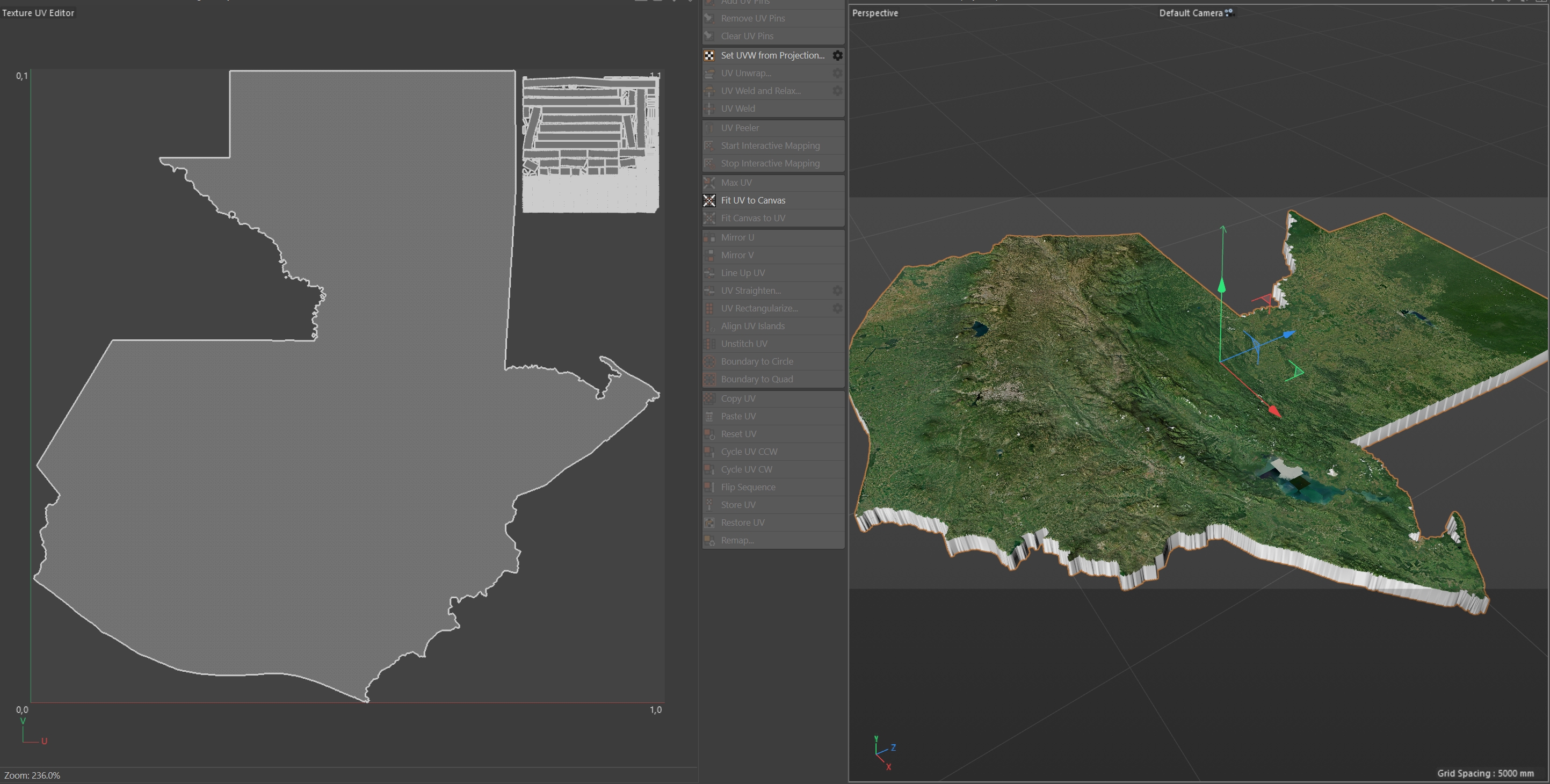Screen dimensions: 1550x784
Task: Choose Set UVW from Projection entry
Action: tap(772, 55)
